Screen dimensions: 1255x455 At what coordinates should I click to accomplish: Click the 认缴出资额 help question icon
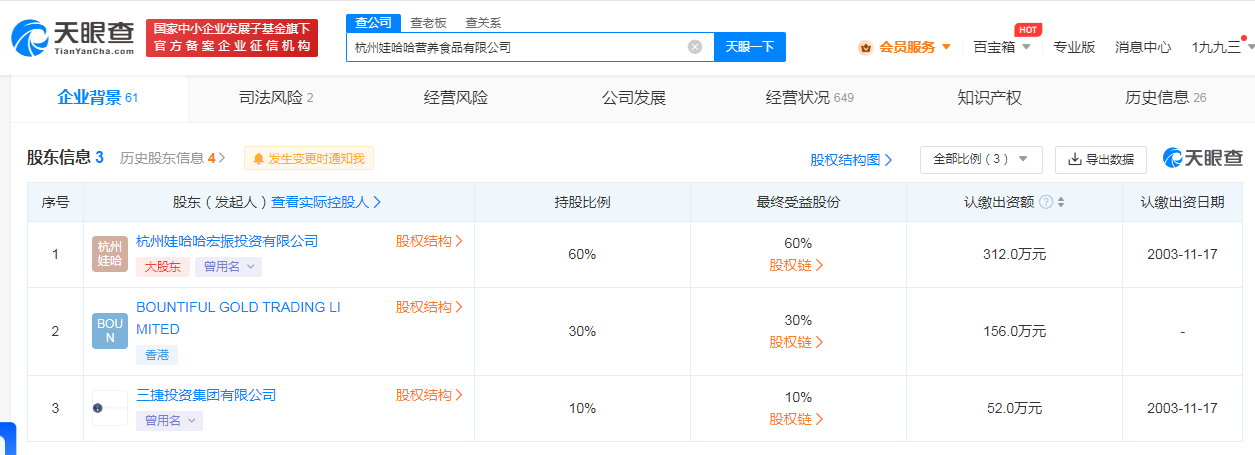click(x=1046, y=202)
